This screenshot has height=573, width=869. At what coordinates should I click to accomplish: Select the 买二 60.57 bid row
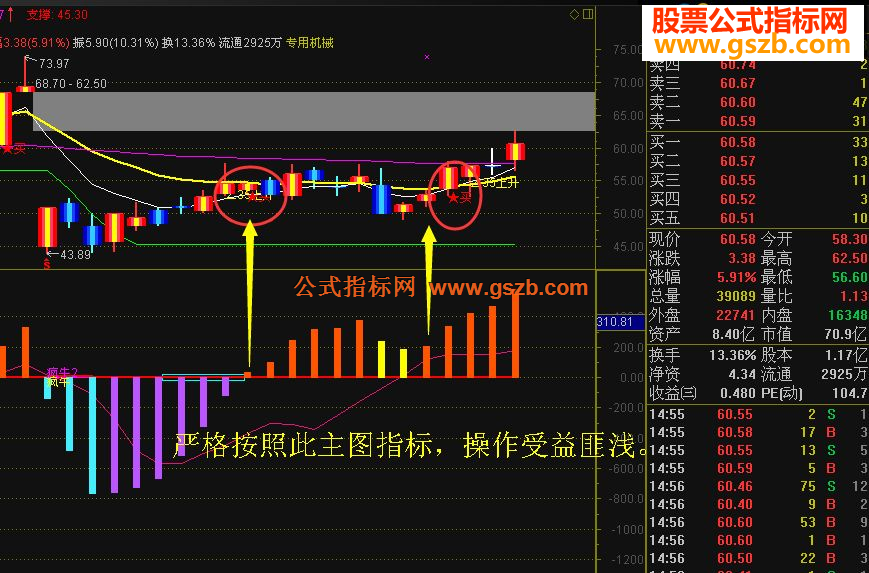click(x=758, y=161)
